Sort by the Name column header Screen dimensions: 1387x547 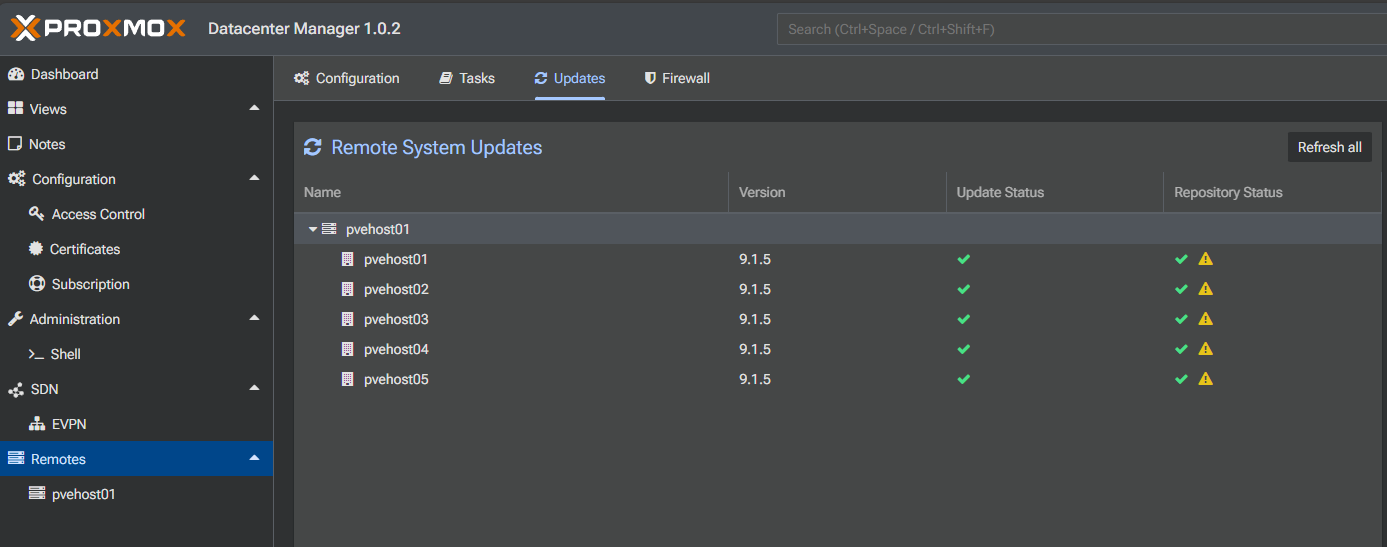coord(511,192)
